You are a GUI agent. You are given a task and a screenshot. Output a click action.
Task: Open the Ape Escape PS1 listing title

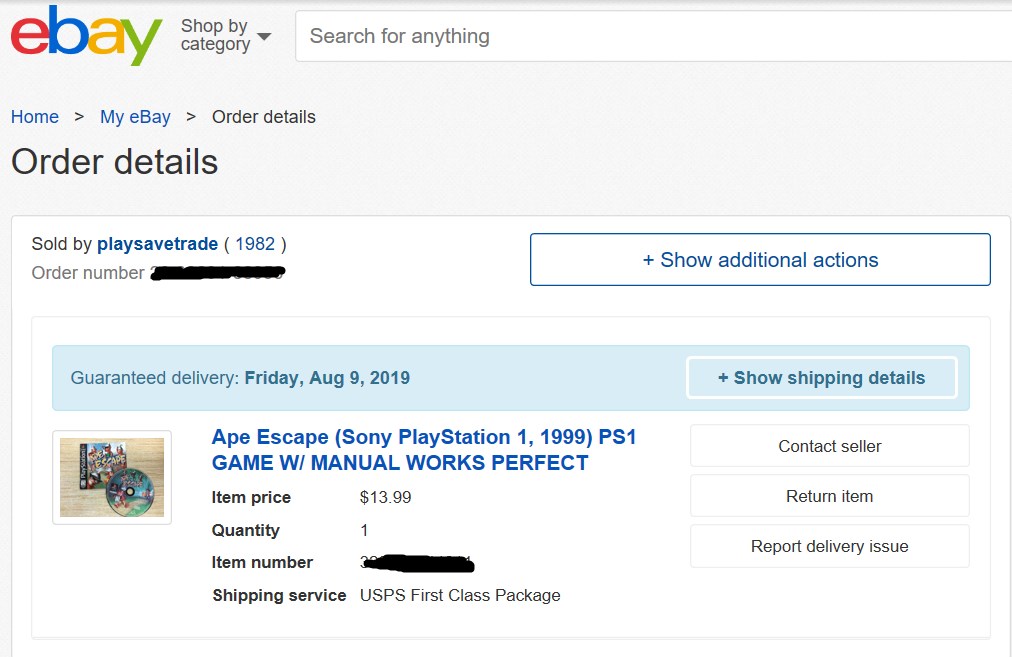click(423, 450)
